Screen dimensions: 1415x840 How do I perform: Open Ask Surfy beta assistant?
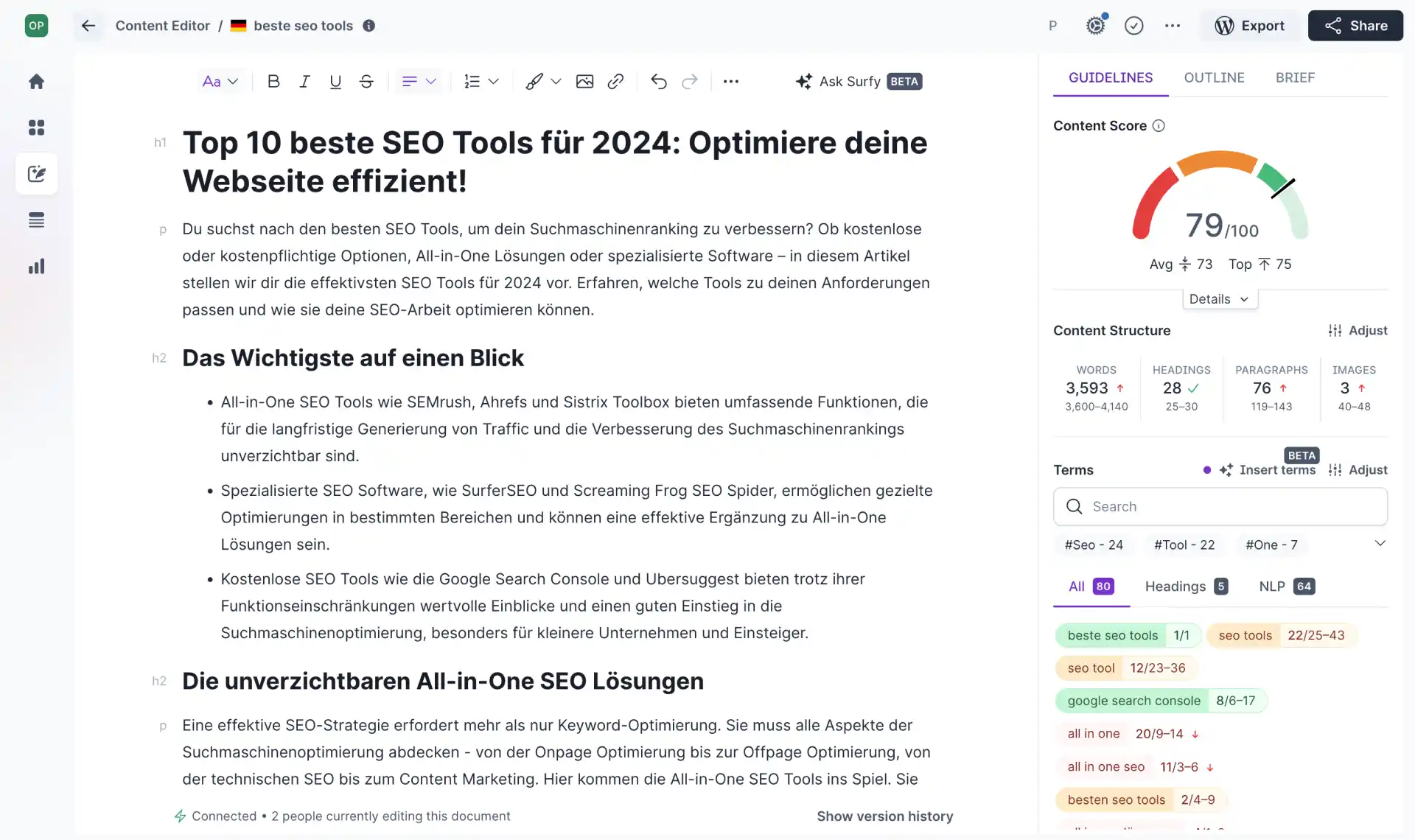pos(859,82)
